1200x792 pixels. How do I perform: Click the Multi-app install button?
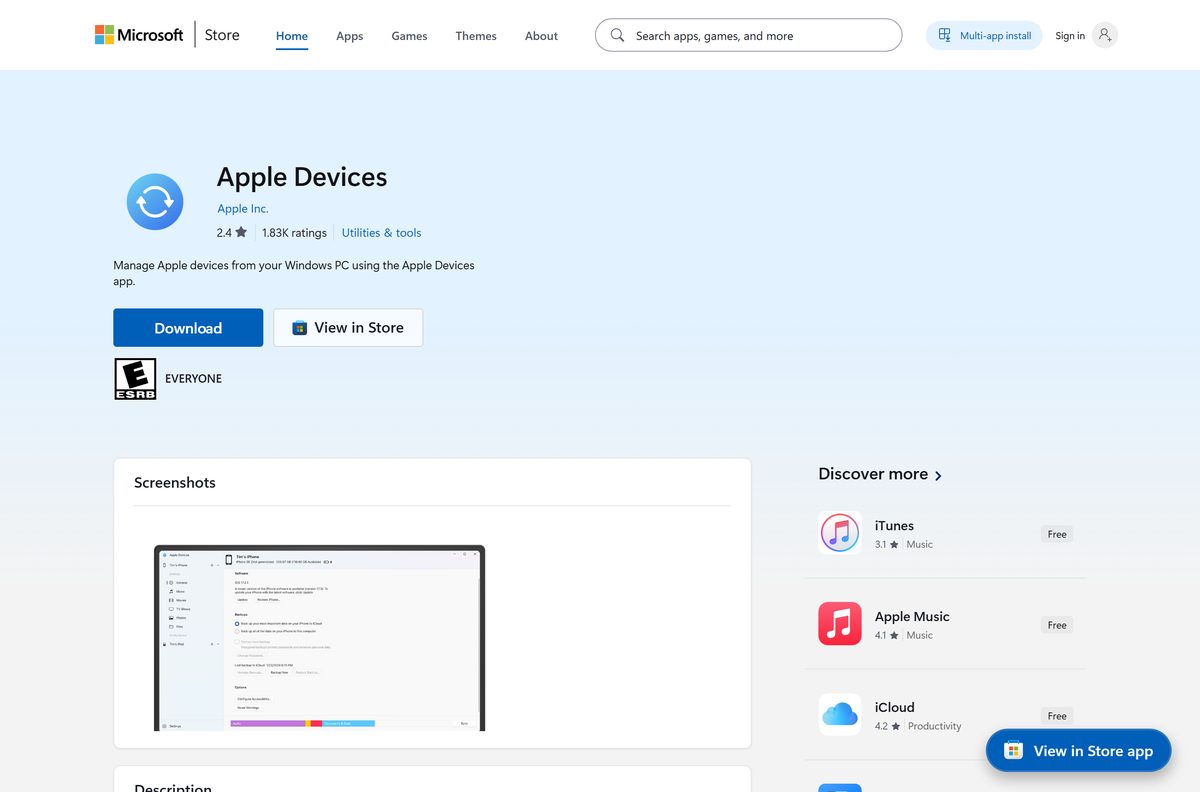tap(984, 36)
